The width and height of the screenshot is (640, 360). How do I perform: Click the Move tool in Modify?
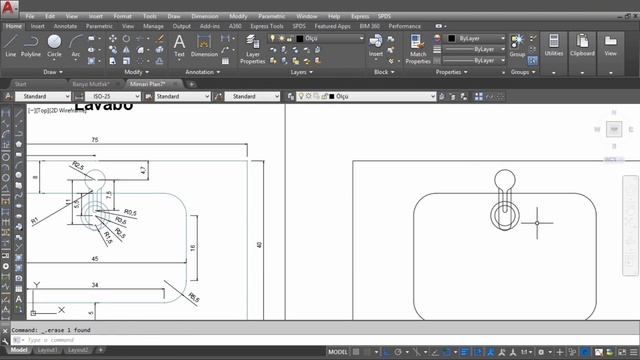pos(113,38)
